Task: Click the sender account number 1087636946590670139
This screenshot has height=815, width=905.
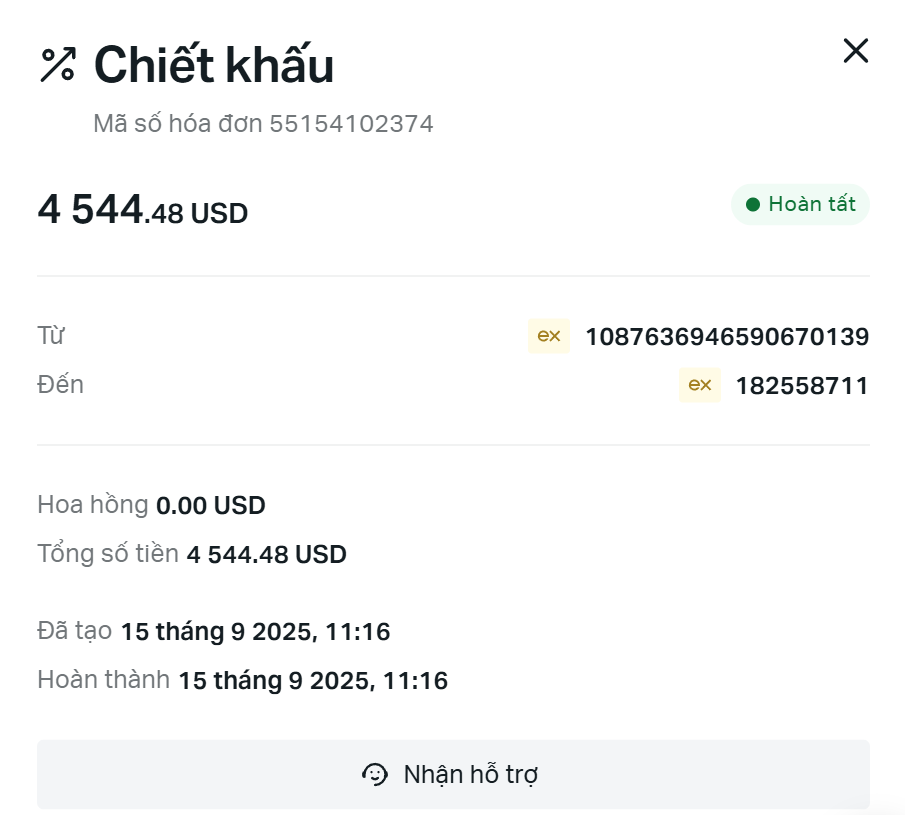Action: (726, 337)
